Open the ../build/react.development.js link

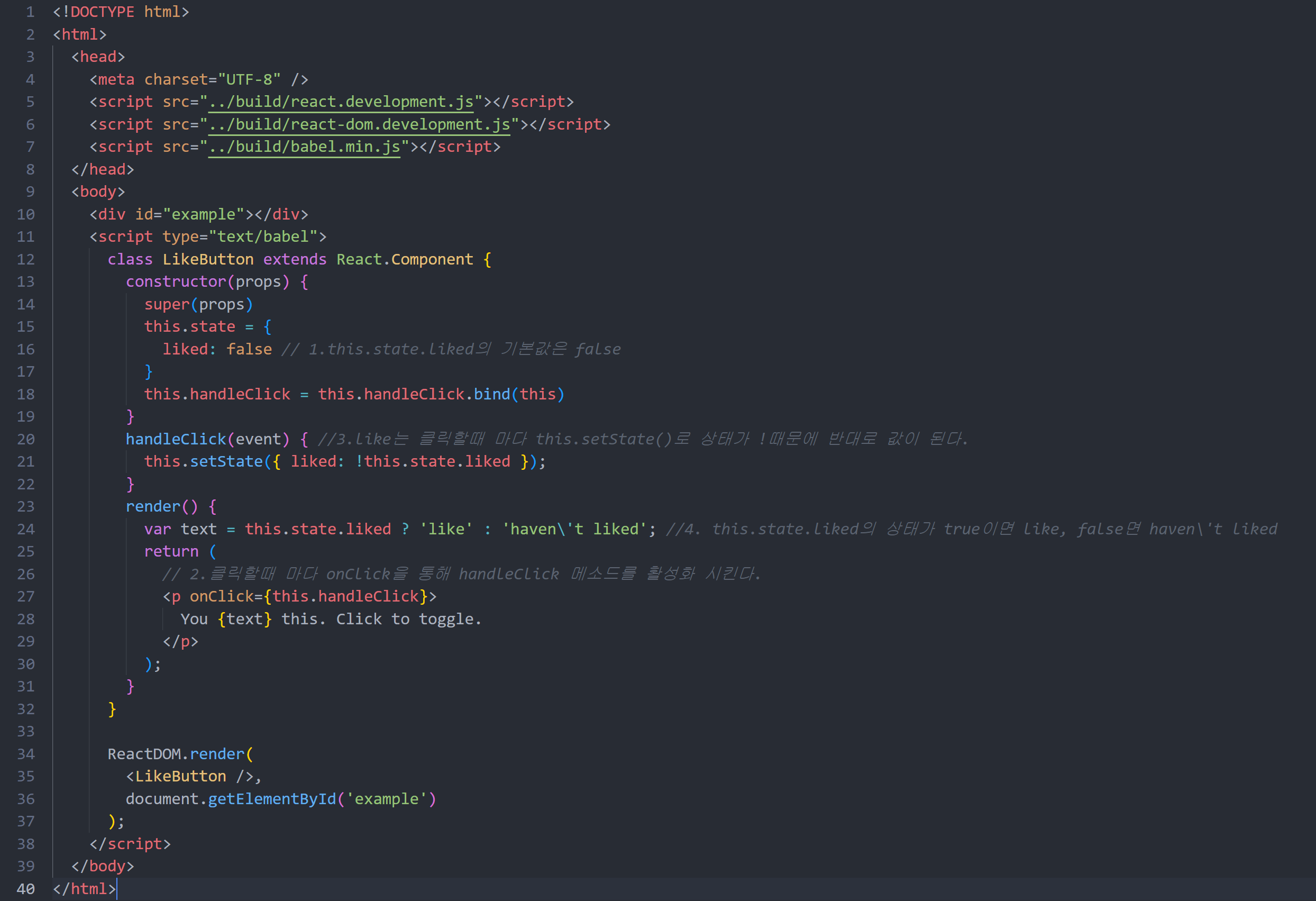[x=341, y=102]
